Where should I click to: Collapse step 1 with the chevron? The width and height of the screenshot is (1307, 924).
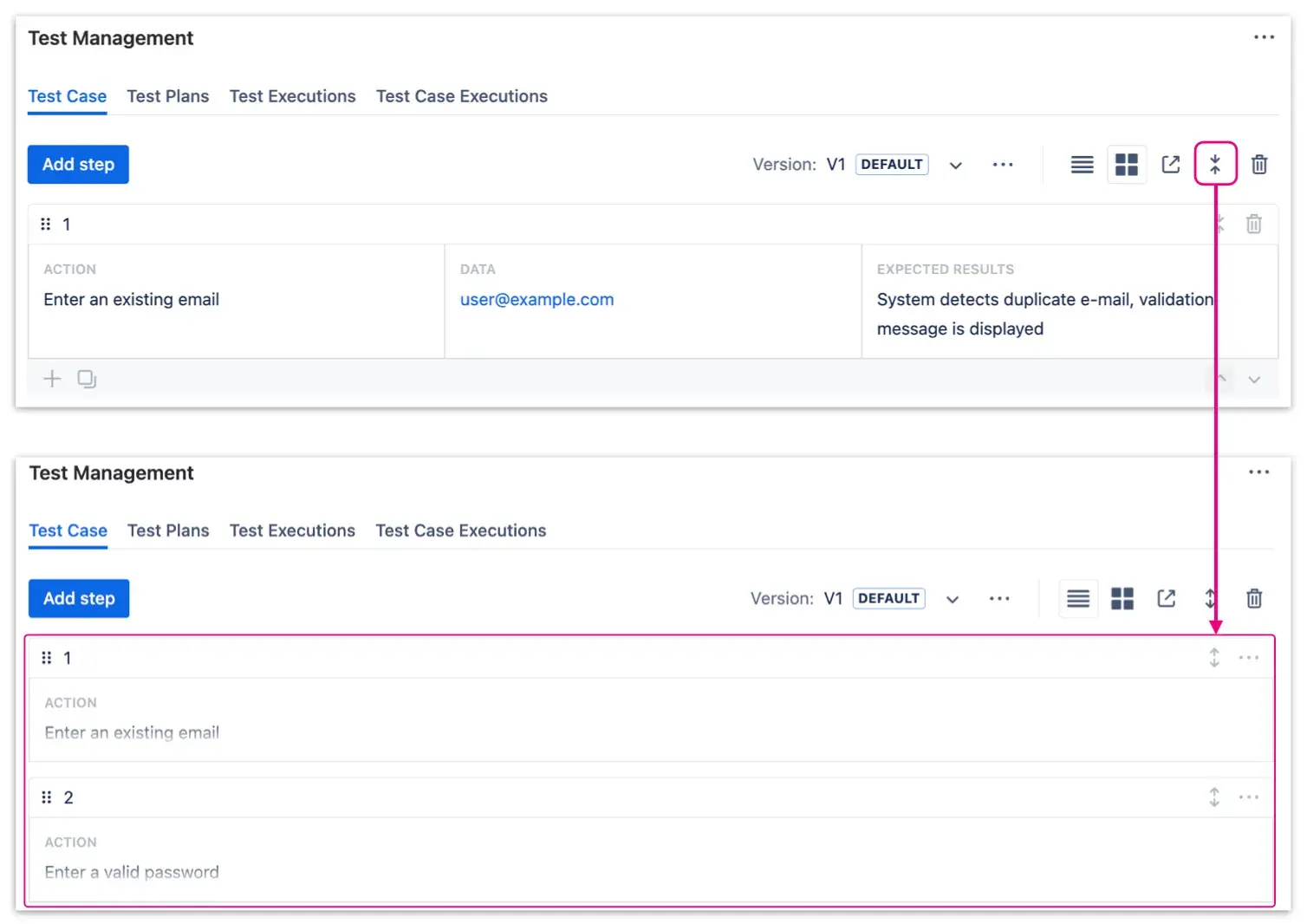pos(1219,380)
